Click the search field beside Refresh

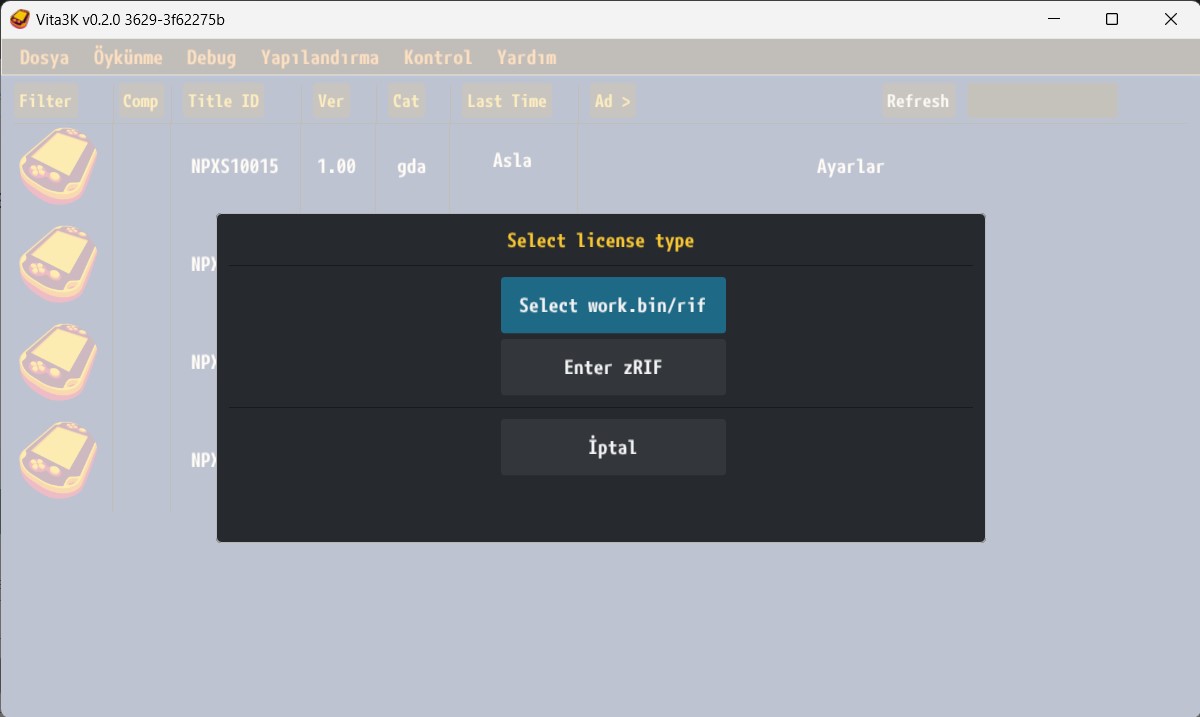[x=1041, y=101]
